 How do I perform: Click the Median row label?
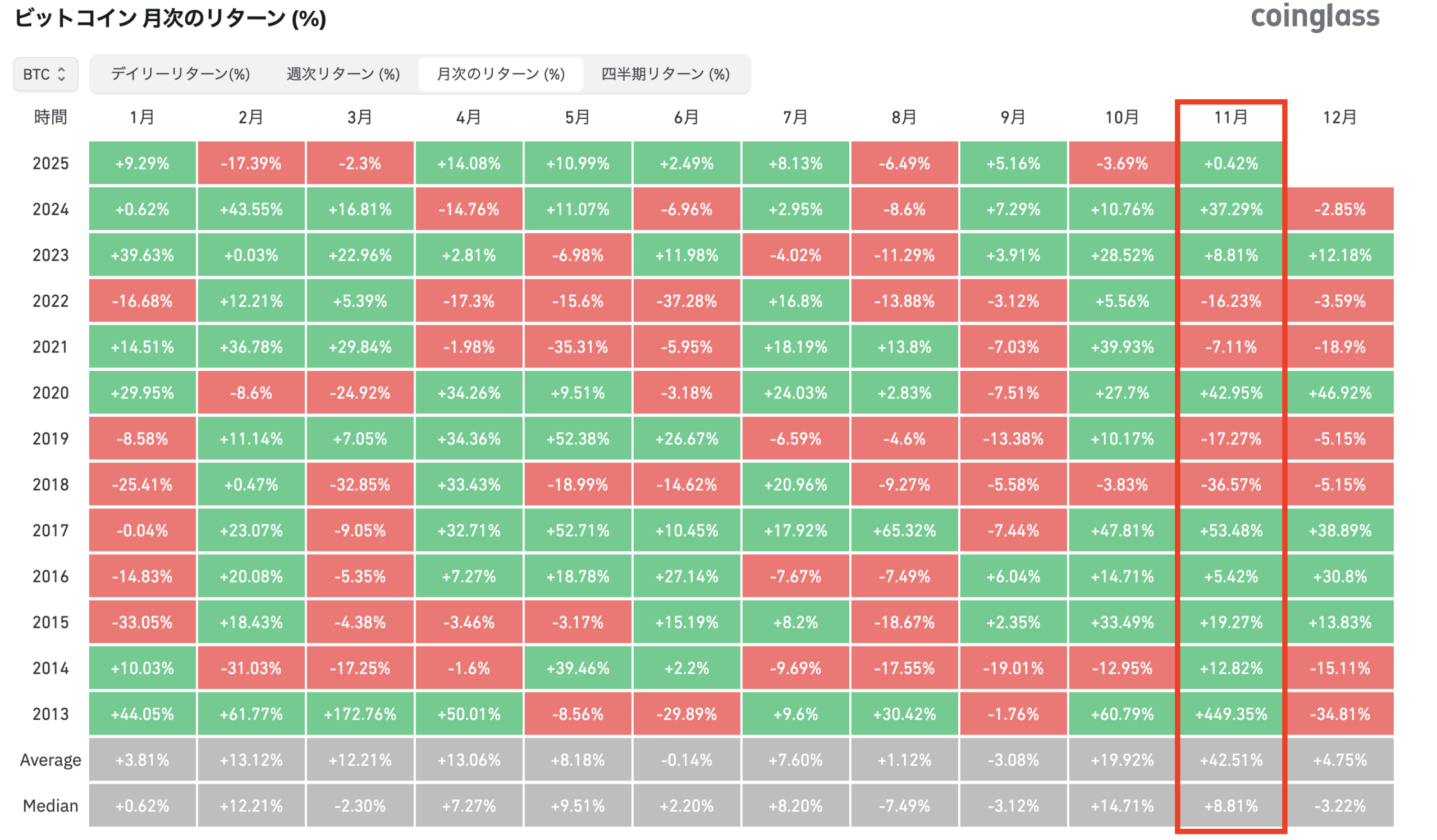click(x=51, y=805)
